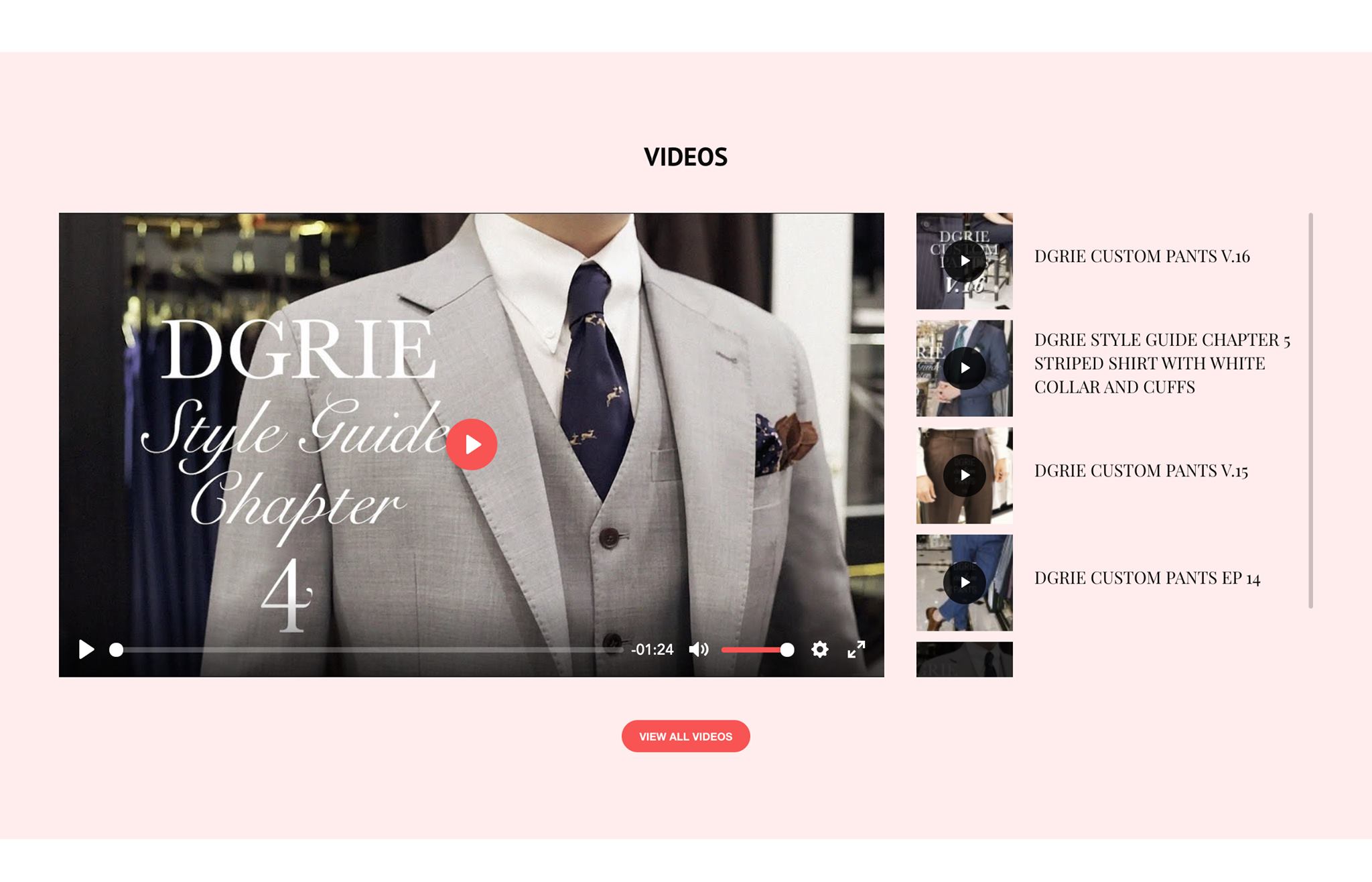This screenshot has height=882, width=1372.
Task: Open video settings gear icon
Action: click(819, 649)
